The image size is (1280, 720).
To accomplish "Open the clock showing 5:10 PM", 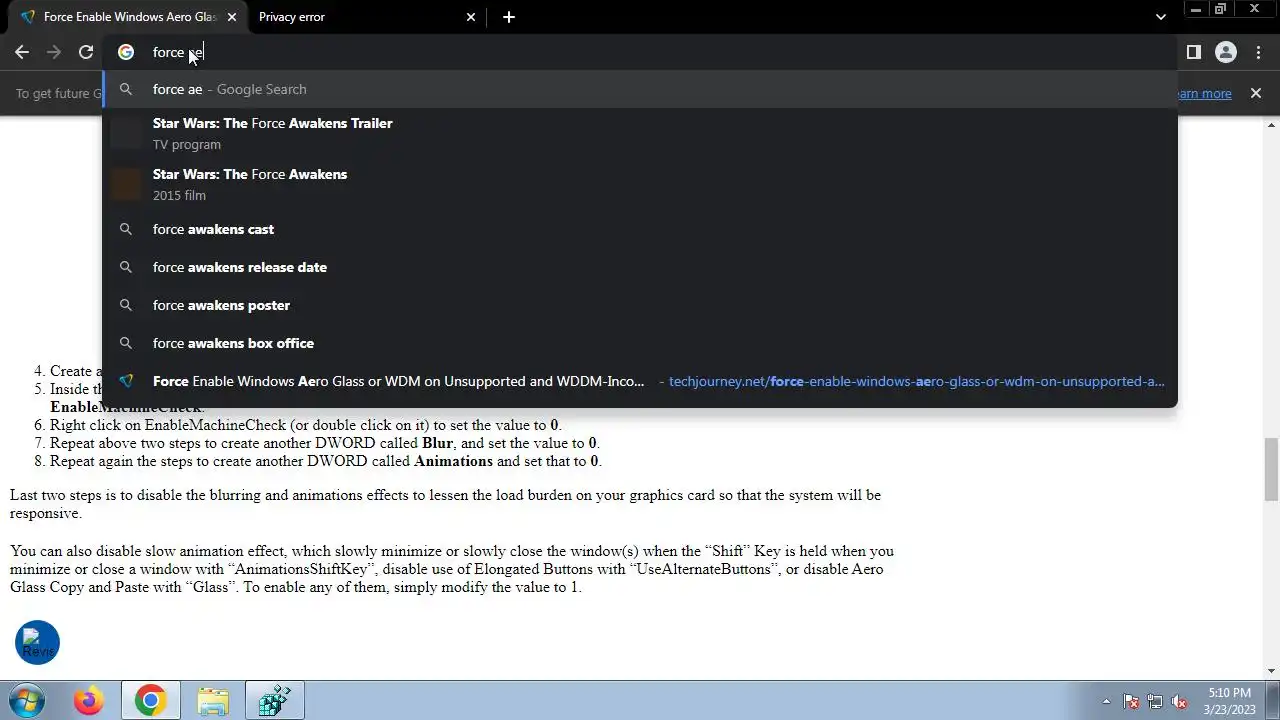I will [x=1229, y=701].
